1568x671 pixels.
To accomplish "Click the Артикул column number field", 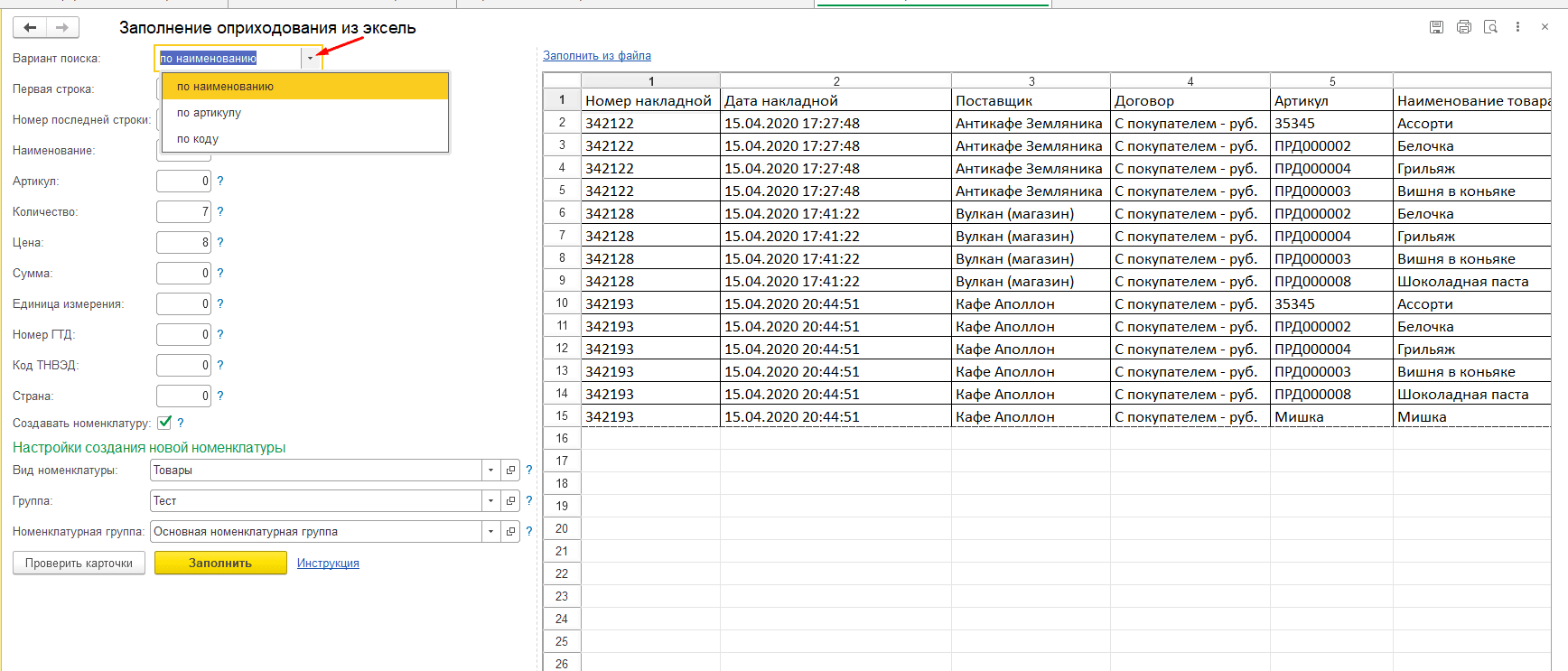I will 183,181.
